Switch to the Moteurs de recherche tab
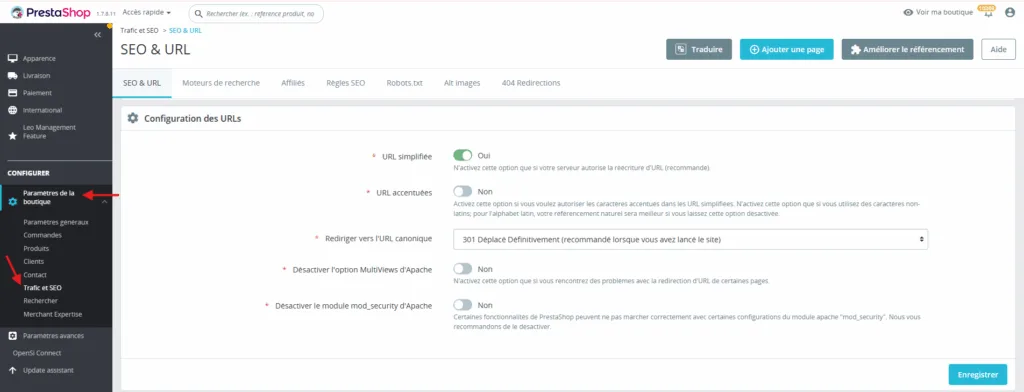 [x=221, y=83]
